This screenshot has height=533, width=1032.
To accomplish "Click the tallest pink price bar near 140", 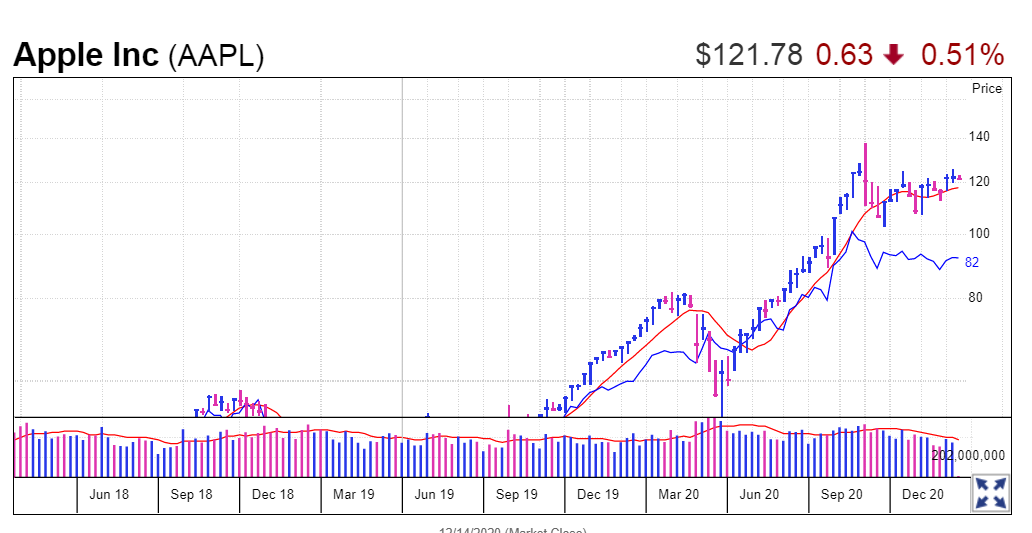I will (x=865, y=174).
